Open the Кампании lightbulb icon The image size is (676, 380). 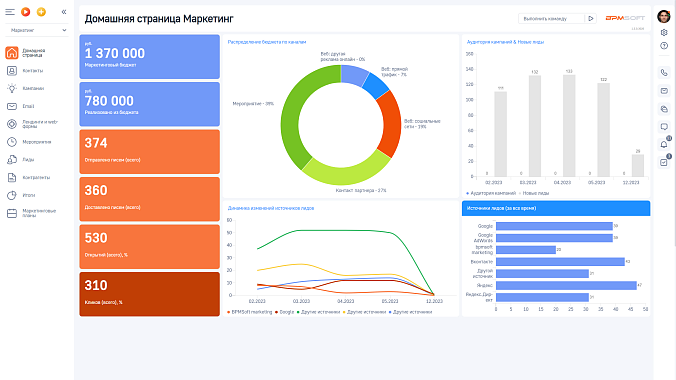(12, 88)
